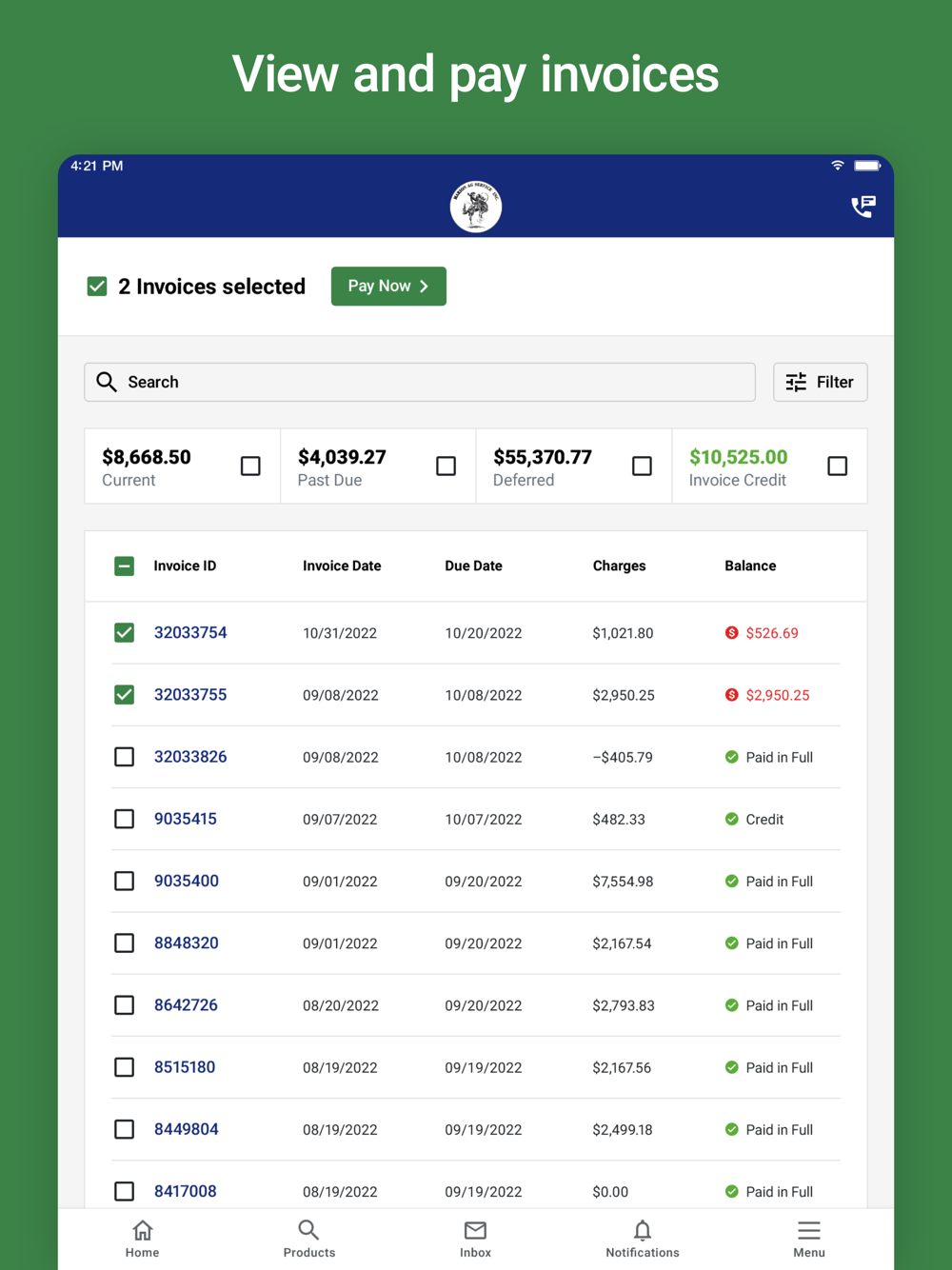Screen dimensions: 952x1270
Task: Tap the 4:21 PM clock
Action: tap(97, 166)
